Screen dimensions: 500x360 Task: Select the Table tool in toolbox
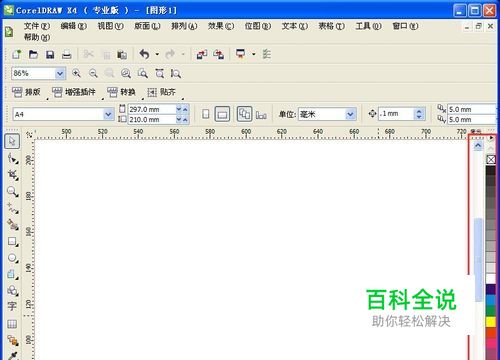tap(12, 324)
